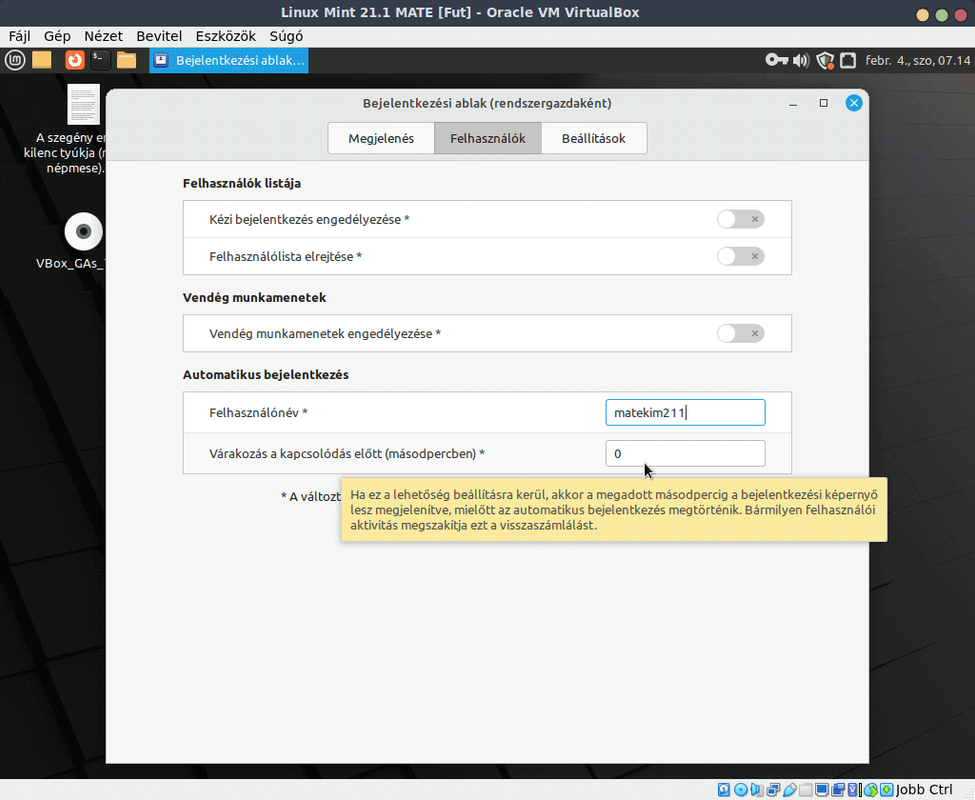This screenshot has height=800, width=975.
Task: Maximize the Bejelentkezési ablak window
Action: click(823, 103)
